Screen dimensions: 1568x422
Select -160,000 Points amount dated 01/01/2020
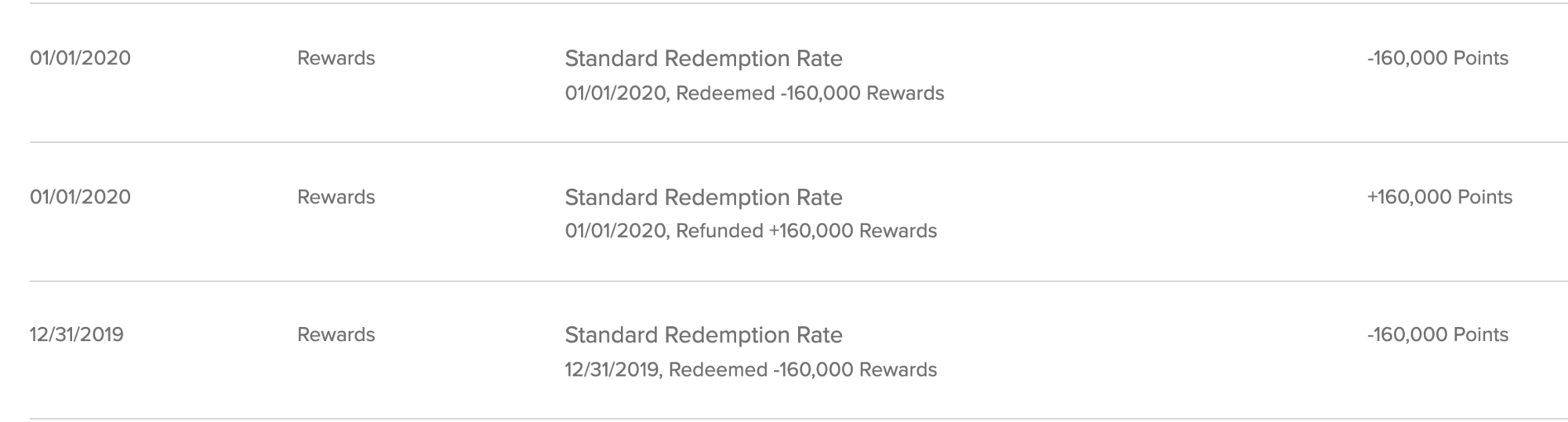1437,59
